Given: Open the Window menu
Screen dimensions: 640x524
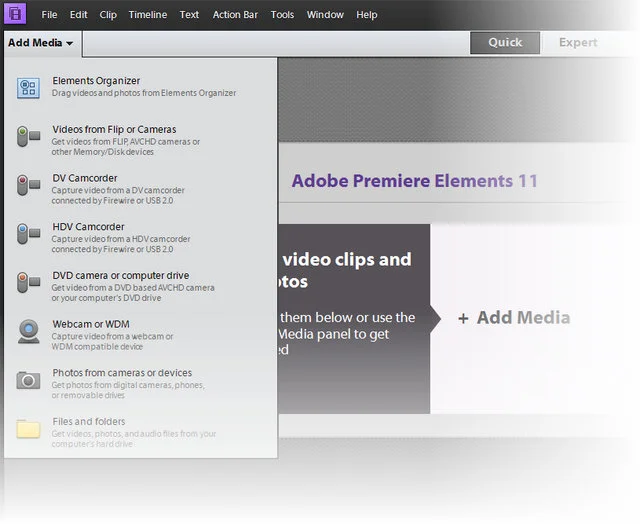Looking at the screenshot, I should click(325, 15).
